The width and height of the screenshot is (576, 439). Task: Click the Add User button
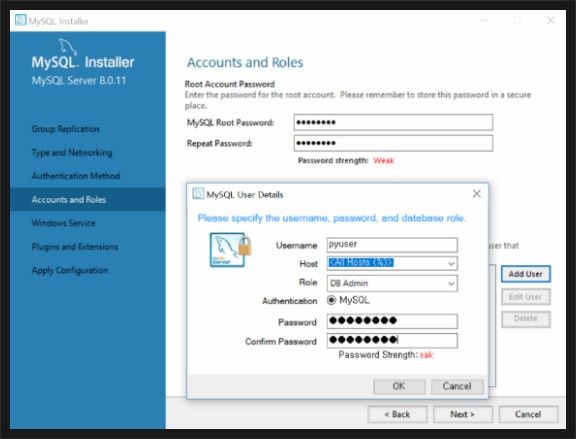pyautogui.click(x=526, y=274)
